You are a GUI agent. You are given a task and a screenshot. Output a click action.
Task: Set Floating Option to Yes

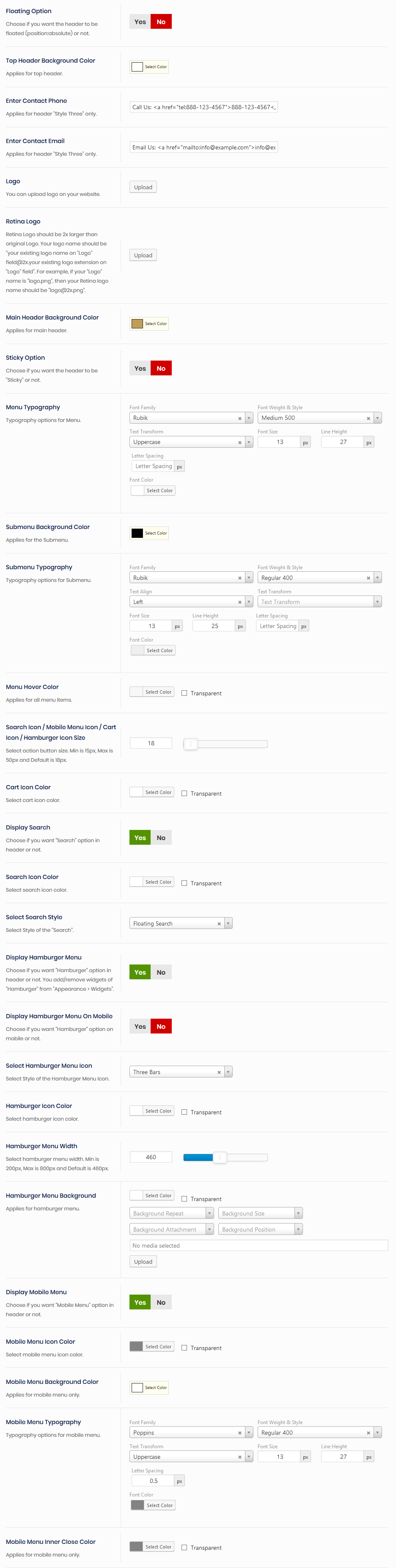coord(140,22)
